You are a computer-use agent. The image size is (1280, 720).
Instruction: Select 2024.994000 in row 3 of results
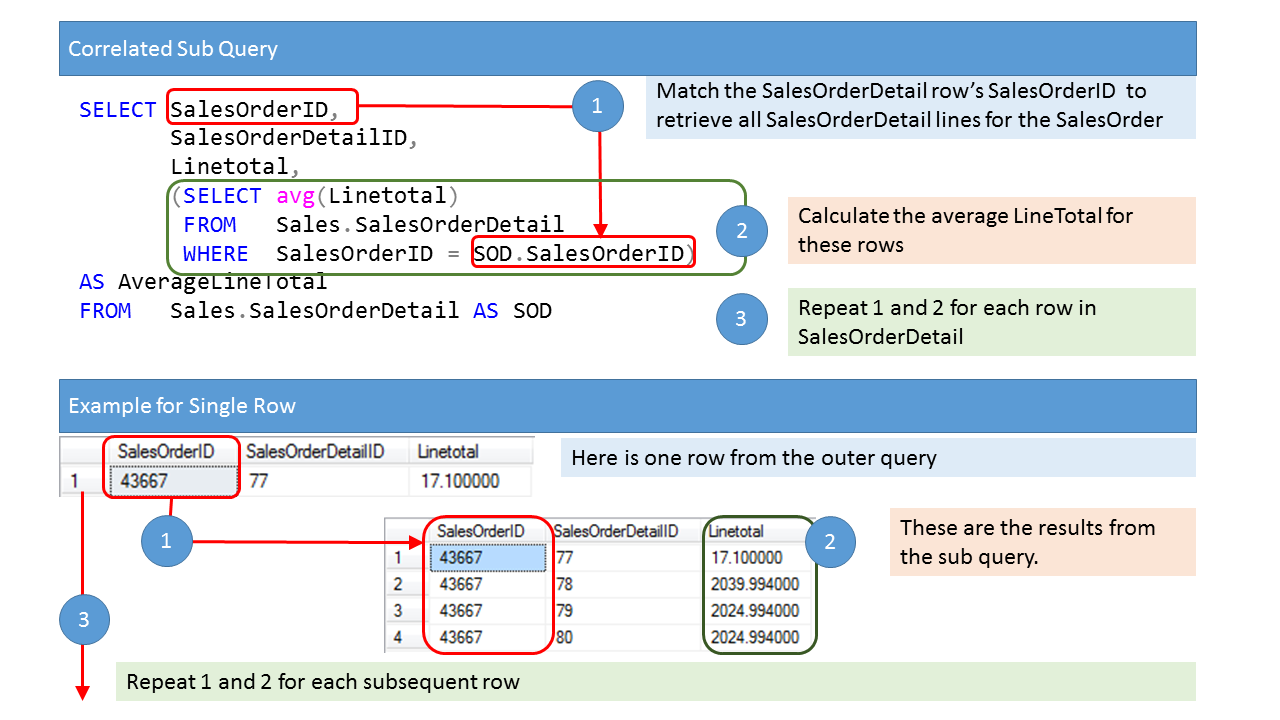pos(758,610)
